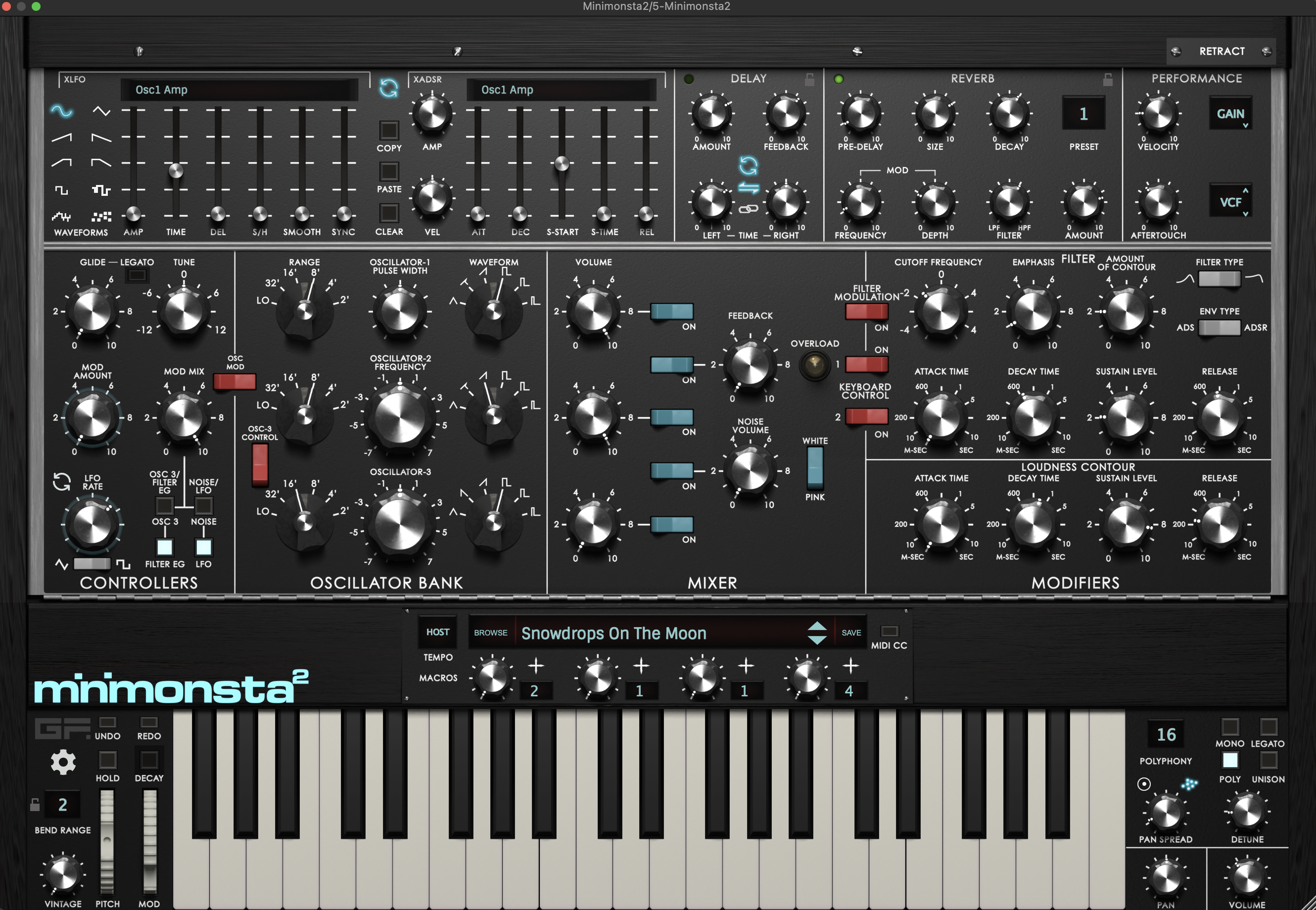Select the sine waveform for the XLFO
Image resolution: width=1316 pixels, height=910 pixels.
[61, 112]
